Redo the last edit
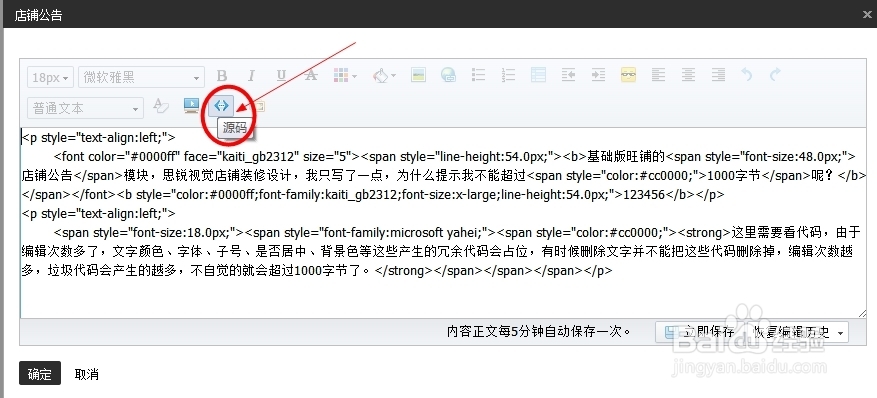This screenshot has width=877, height=398. pos(775,75)
